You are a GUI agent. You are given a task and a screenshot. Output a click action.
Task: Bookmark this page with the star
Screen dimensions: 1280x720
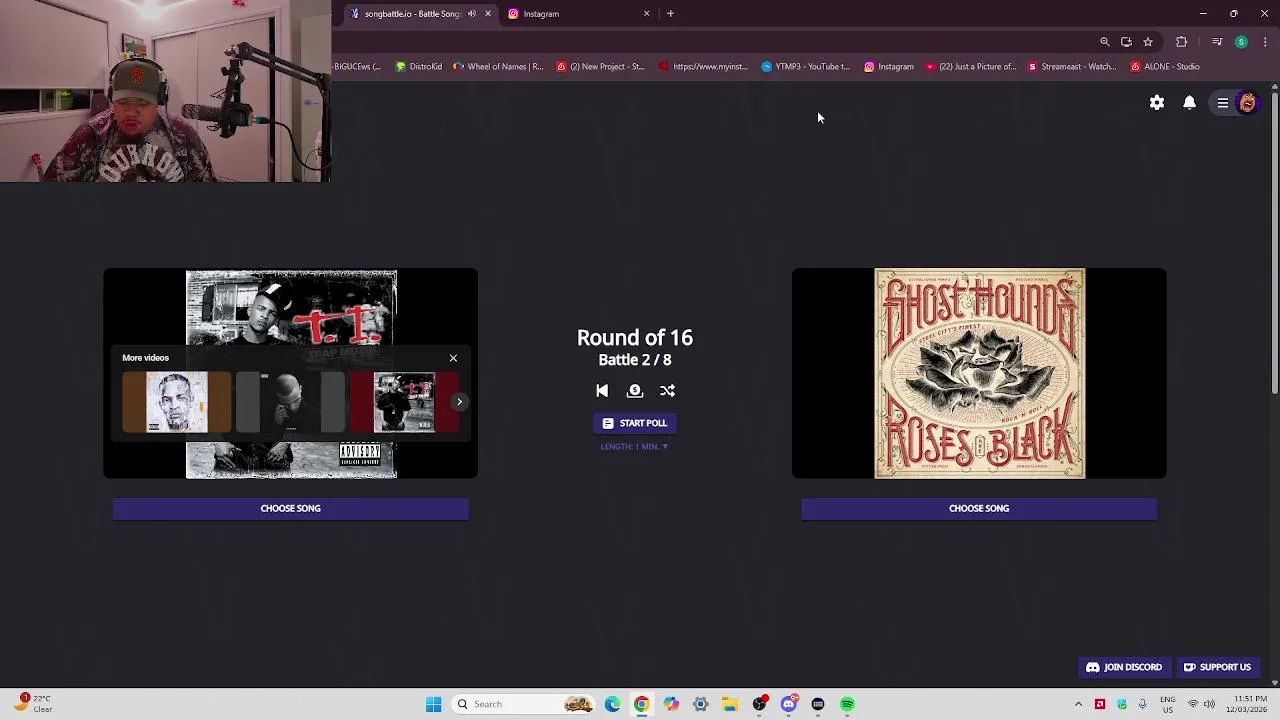[x=1148, y=42]
